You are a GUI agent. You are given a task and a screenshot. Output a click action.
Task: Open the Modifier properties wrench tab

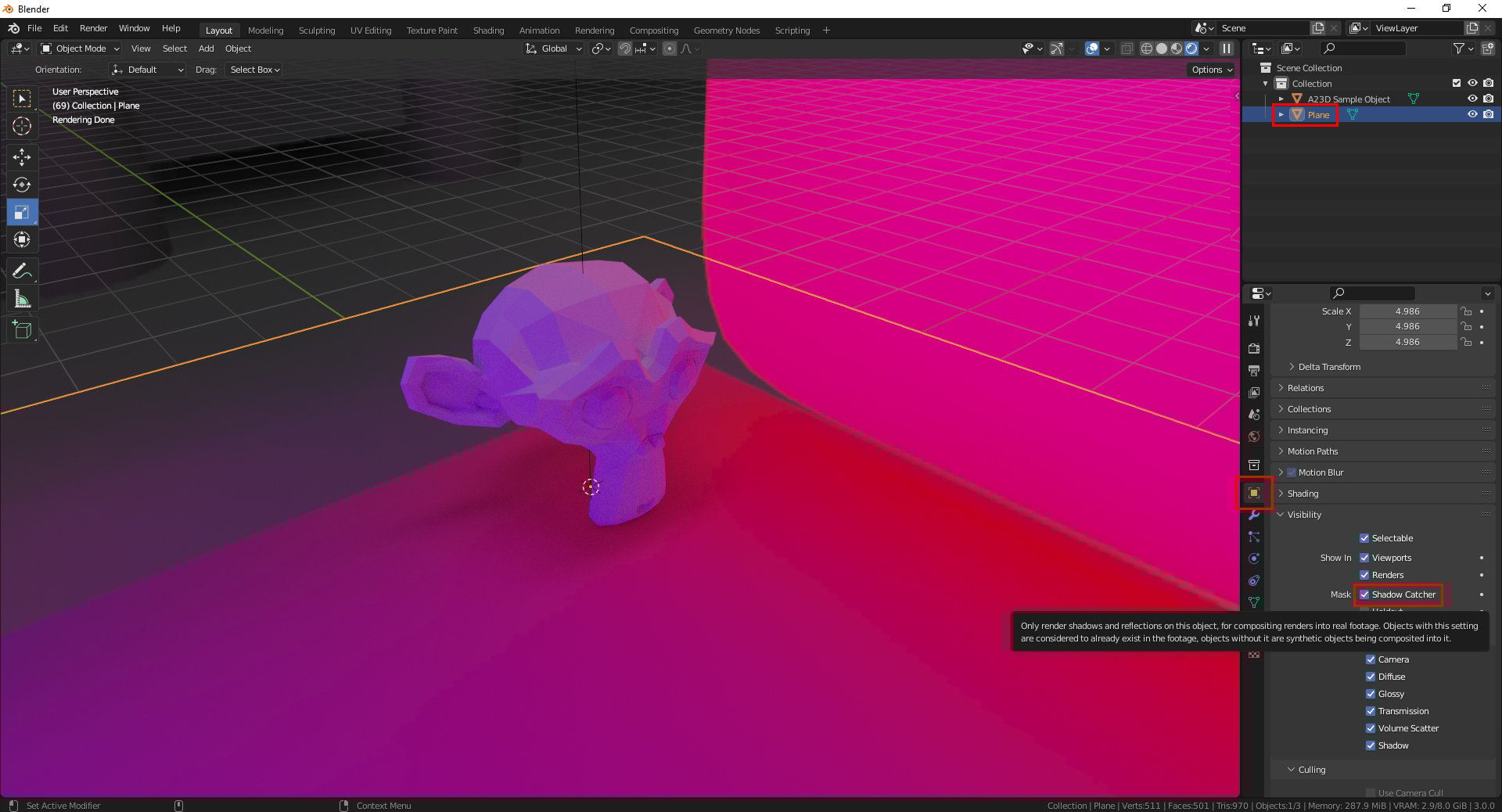(1254, 515)
